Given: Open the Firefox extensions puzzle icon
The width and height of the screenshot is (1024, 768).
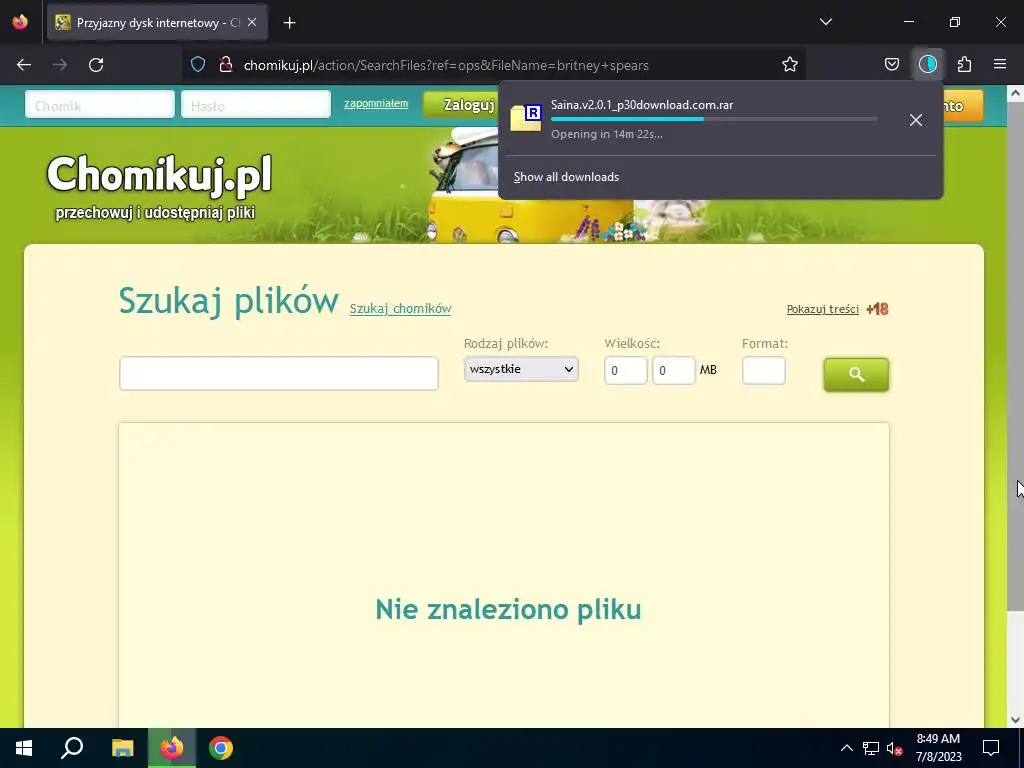Looking at the screenshot, I should [964, 65].
